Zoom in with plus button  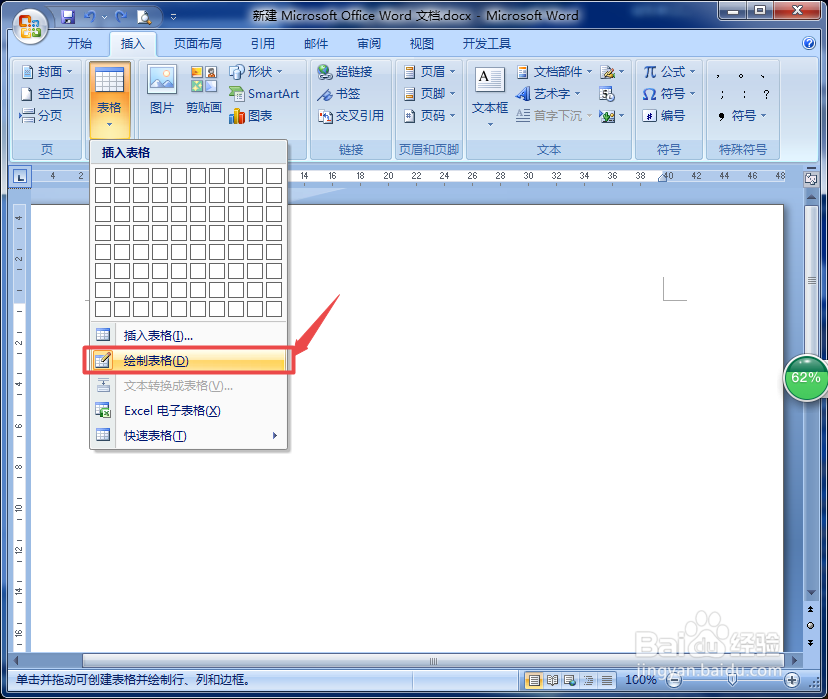click(x=792, y=681)
